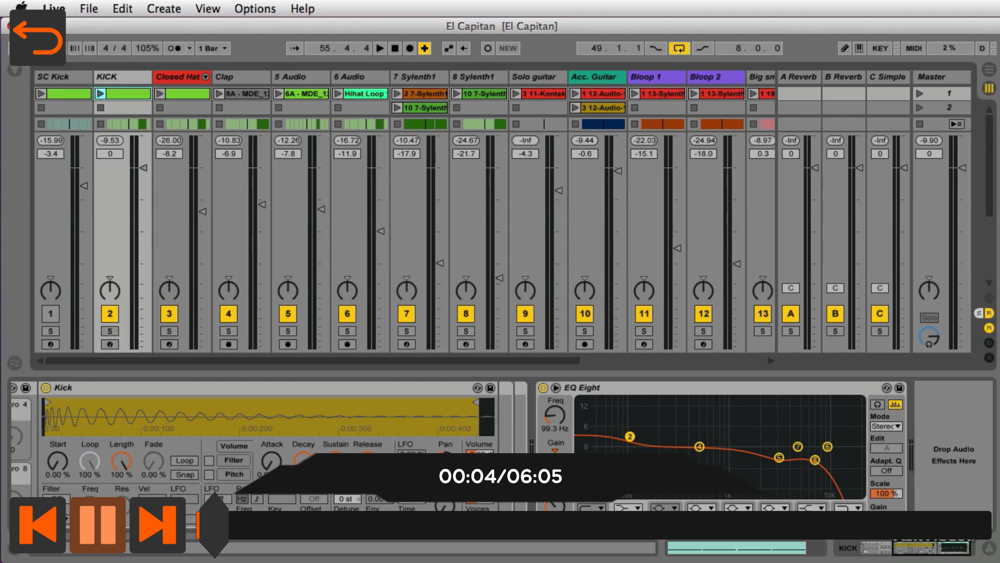This screenshot has height=563, width=1000.
Task: Solo the Closed Hat track
Action: pos(169,332)
